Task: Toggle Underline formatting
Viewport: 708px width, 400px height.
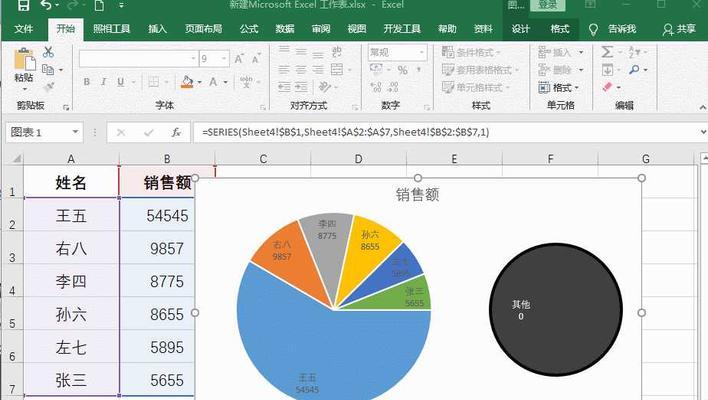Action: pyautogui.click(x=121, y=82)
